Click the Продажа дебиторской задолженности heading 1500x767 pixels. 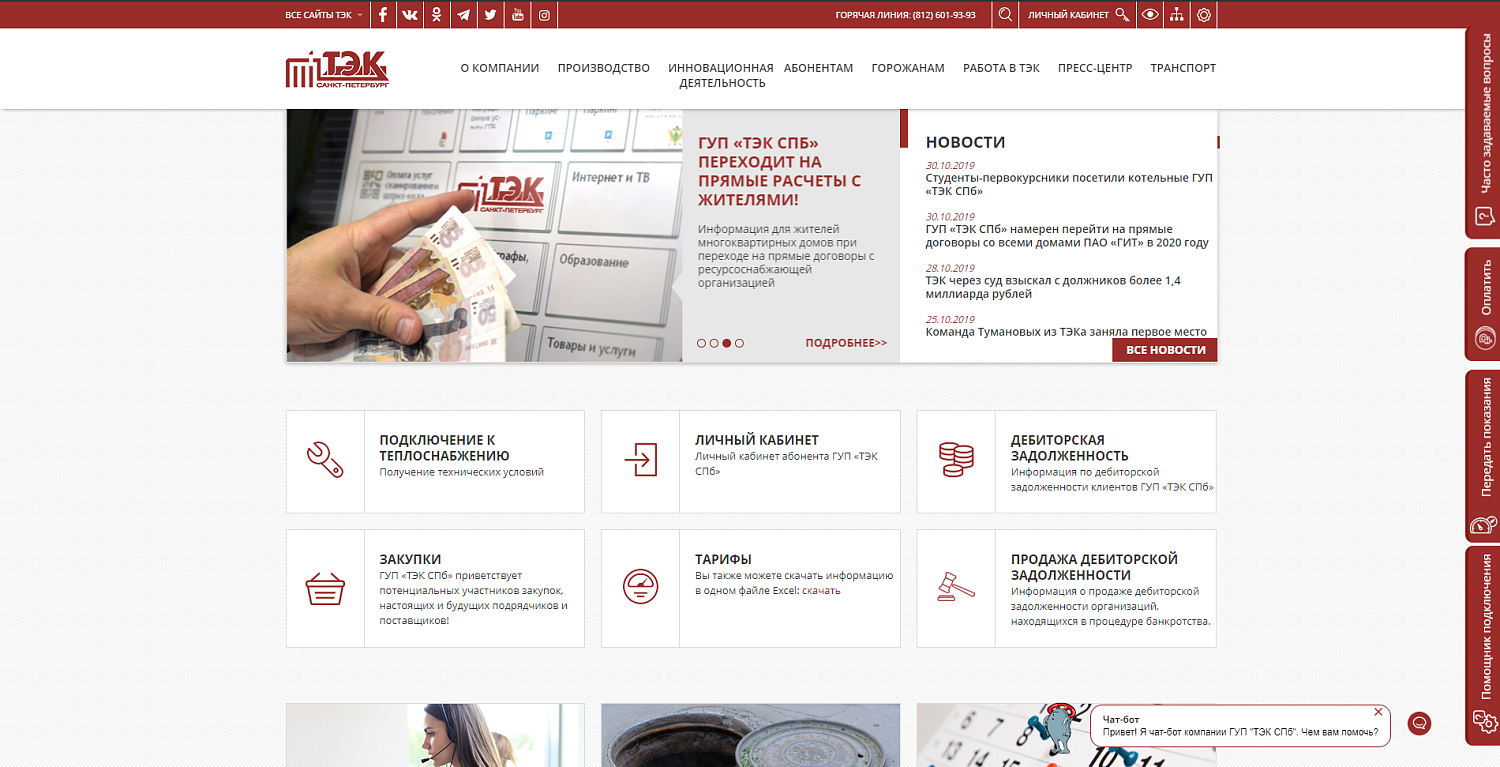point(1094,567)
